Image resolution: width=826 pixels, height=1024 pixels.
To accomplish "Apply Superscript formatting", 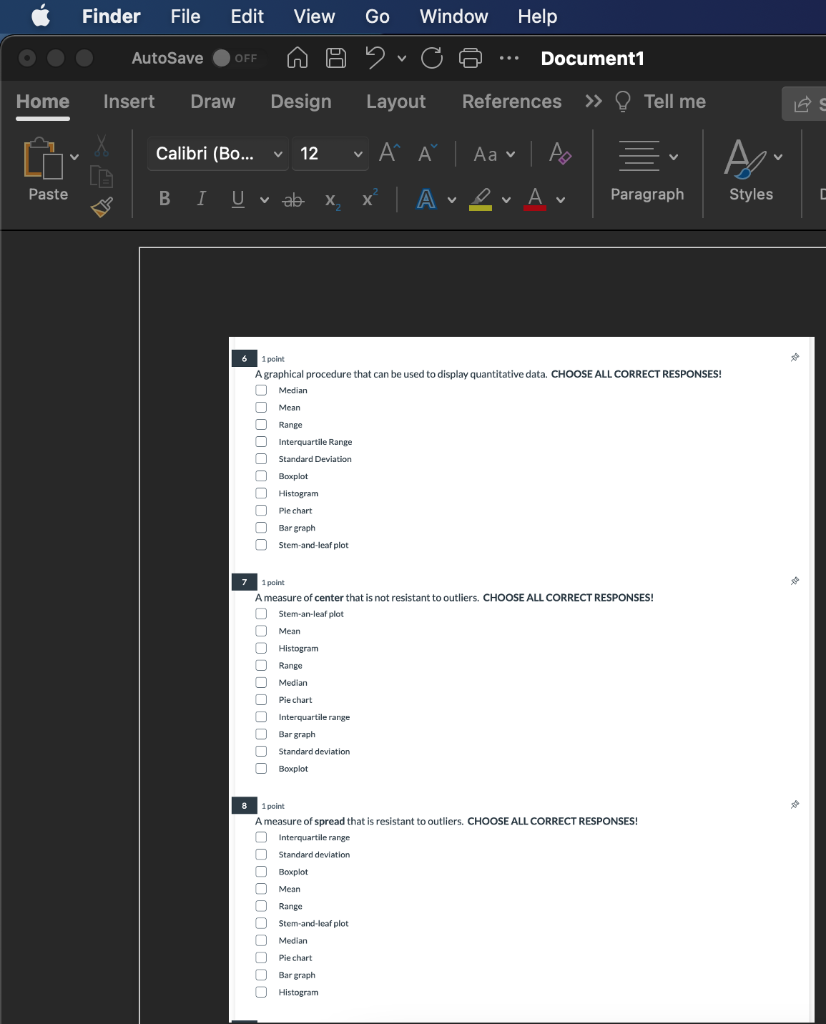I will coord(367,198).
